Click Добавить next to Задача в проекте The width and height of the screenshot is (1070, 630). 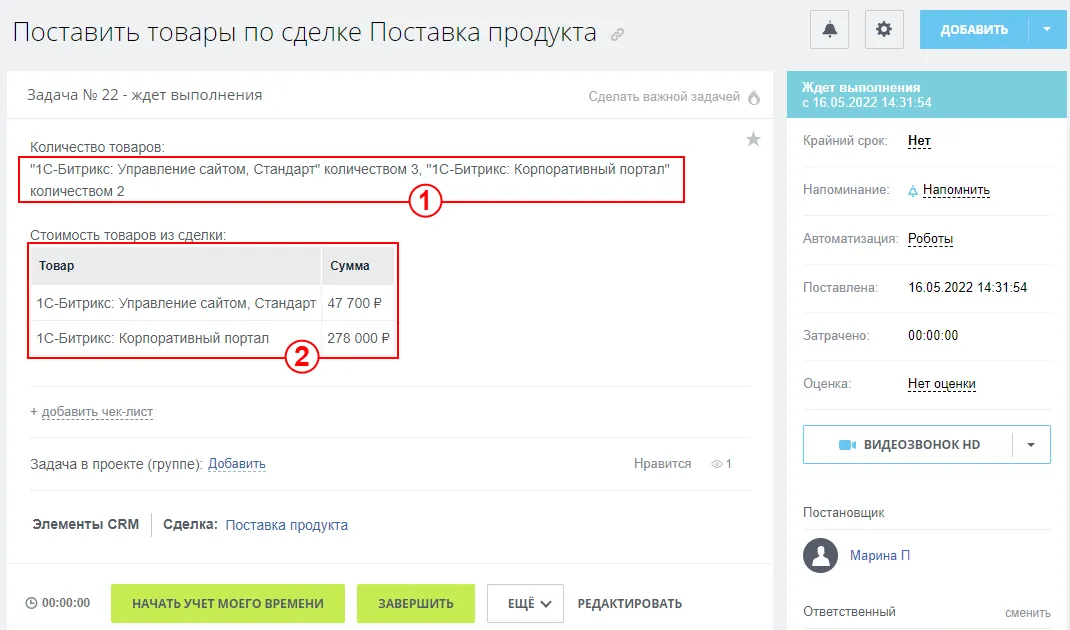pos(236,464)
